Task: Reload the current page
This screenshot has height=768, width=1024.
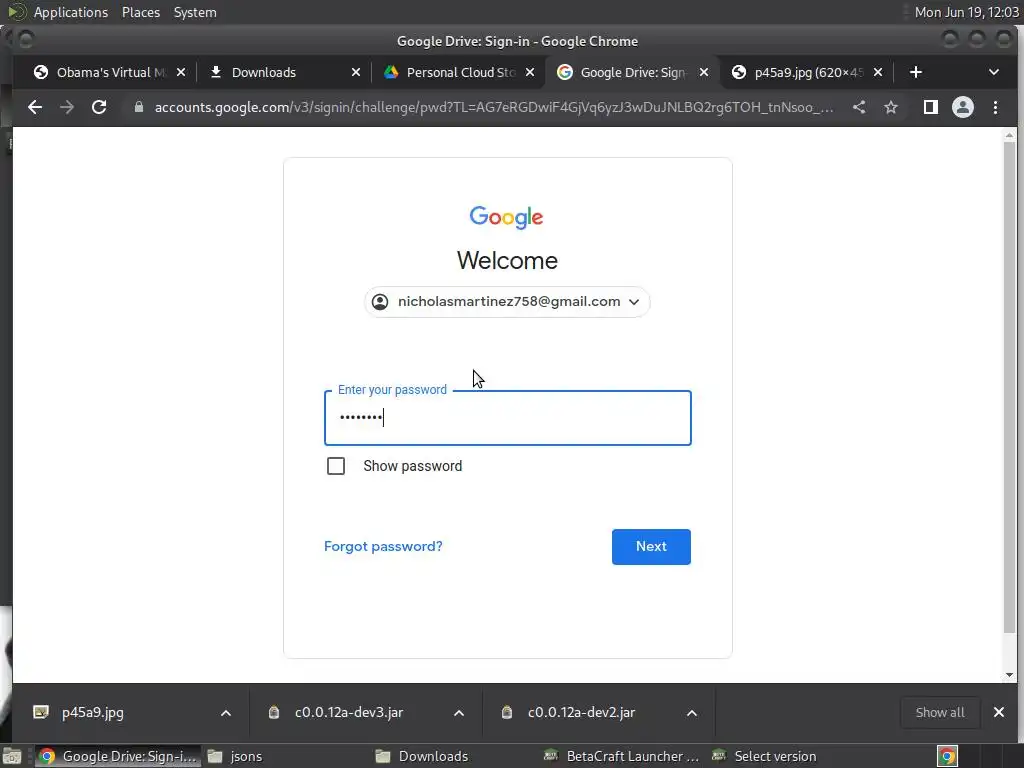Action: (99, 107)
